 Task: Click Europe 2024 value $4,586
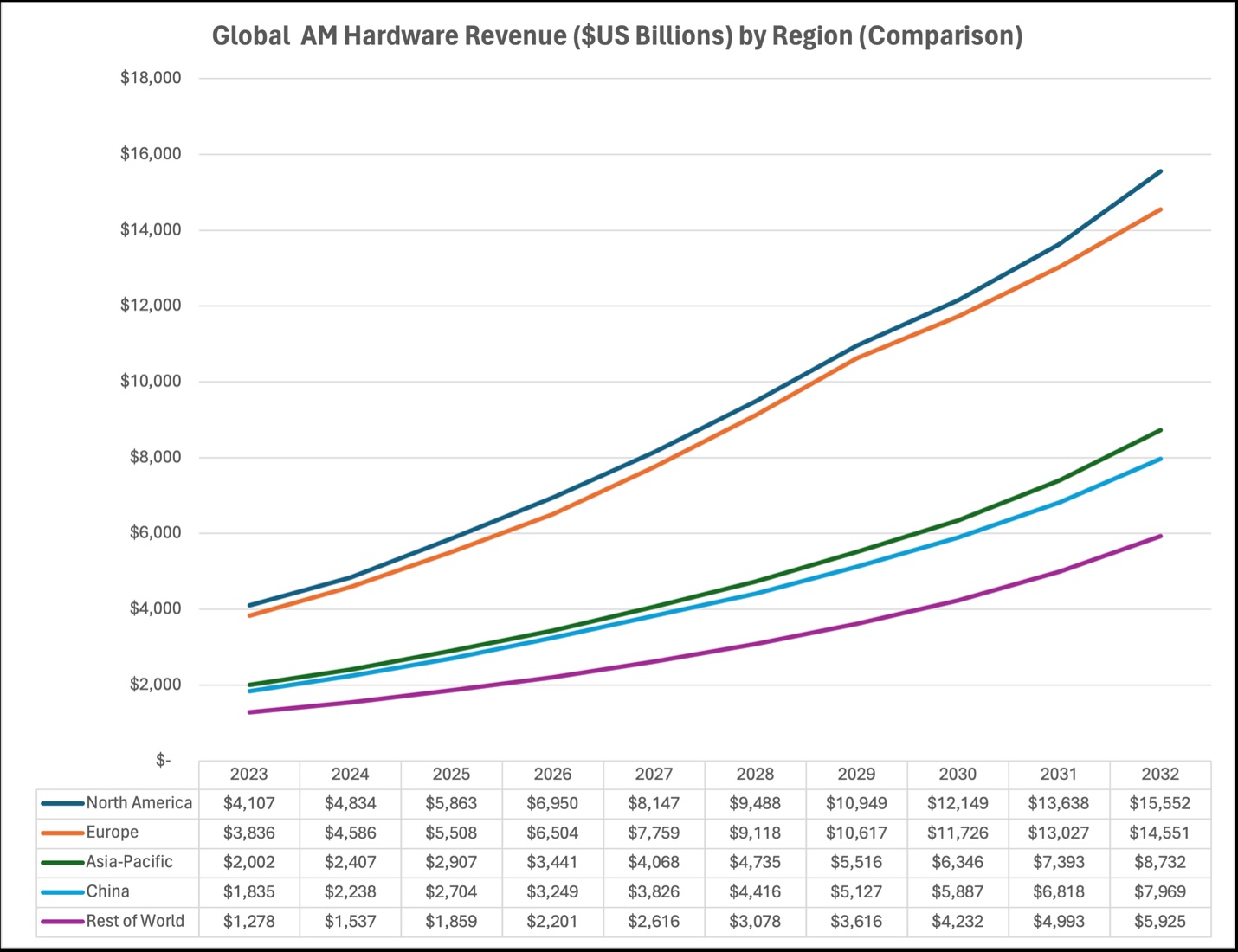(350, 833)
